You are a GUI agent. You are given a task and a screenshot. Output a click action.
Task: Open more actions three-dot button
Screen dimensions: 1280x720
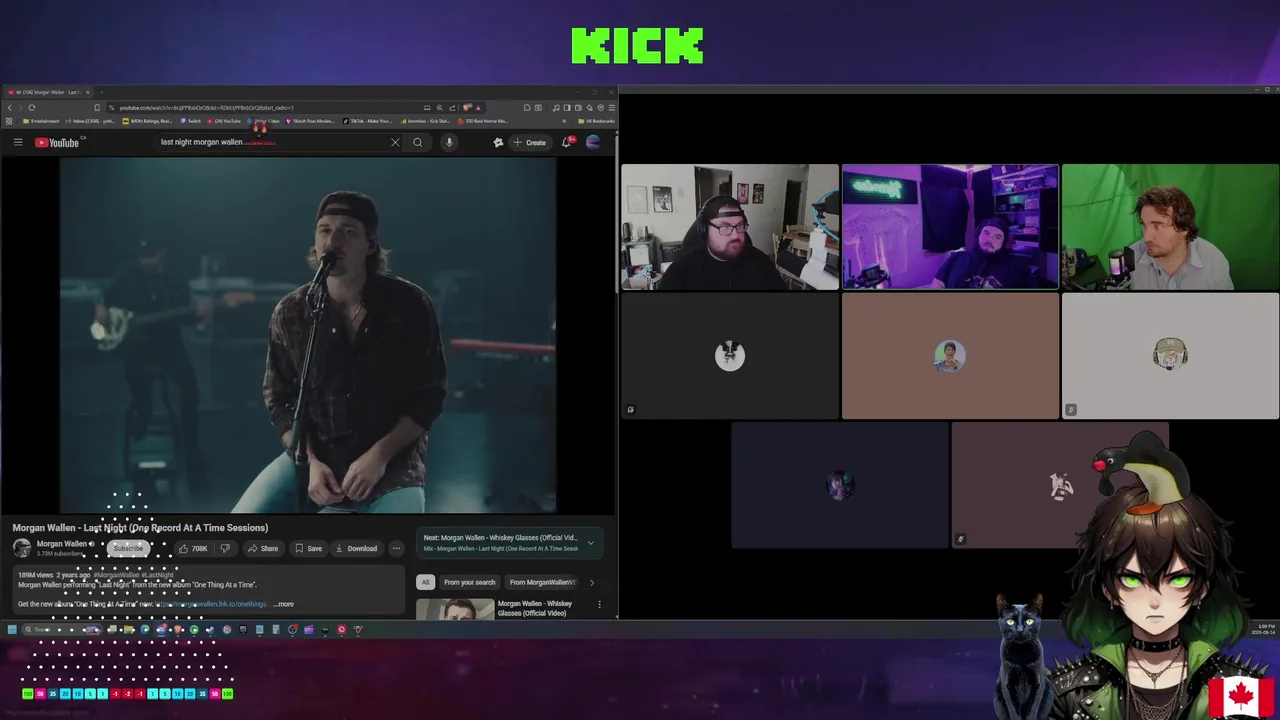(x=396, y=548)
